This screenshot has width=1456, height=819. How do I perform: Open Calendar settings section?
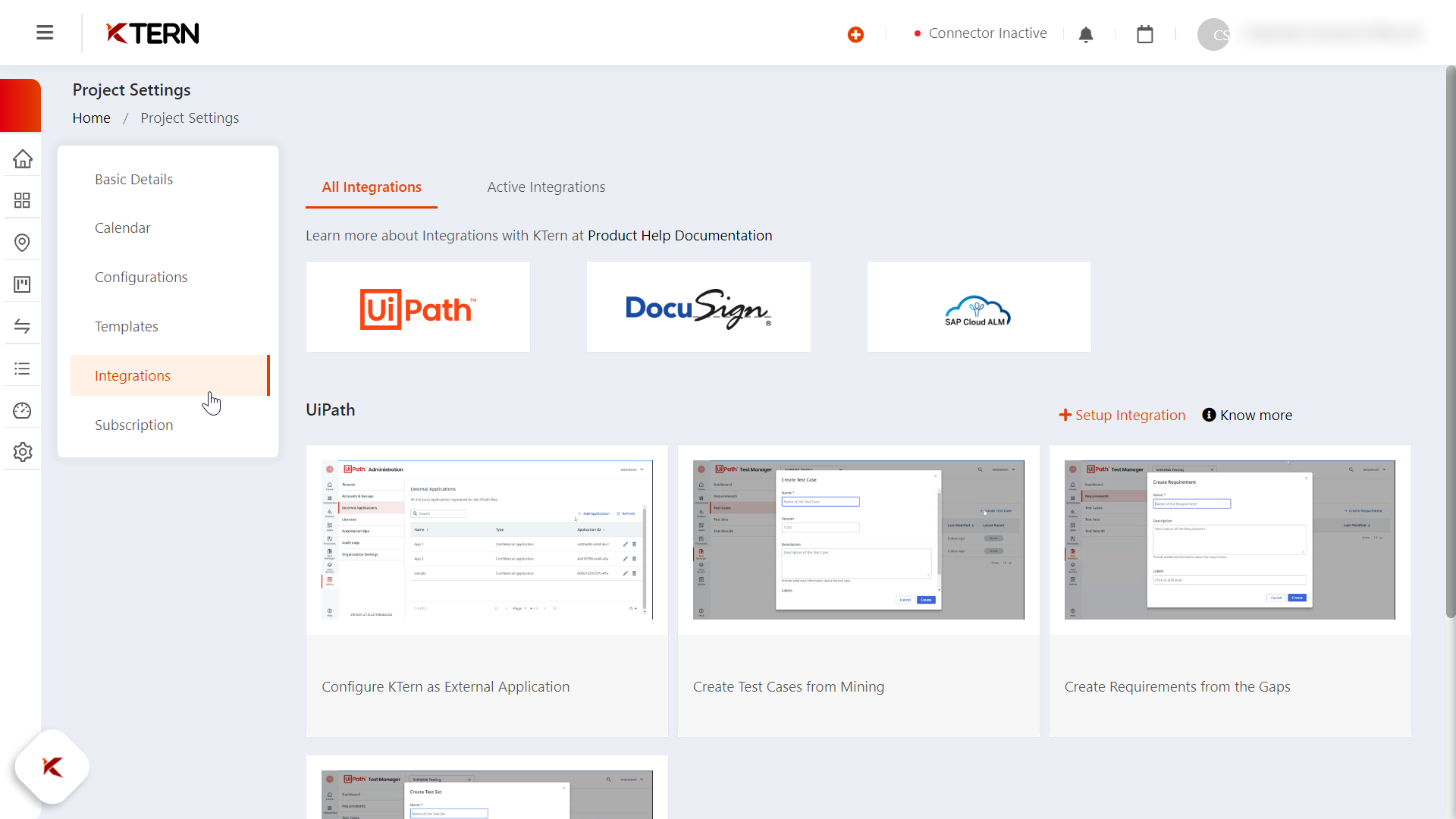click(122, 228)
